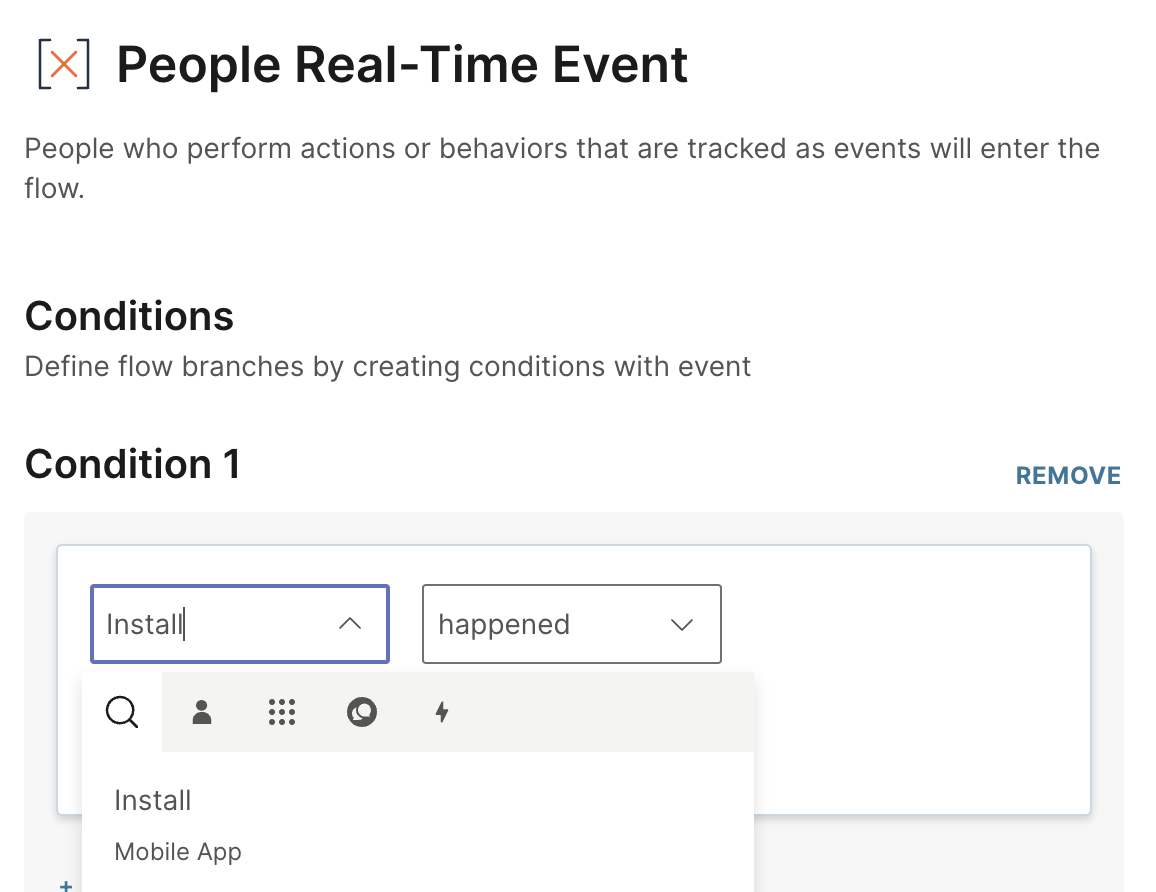The height and width of the screenshot is (892, 1156).
Task: Click the 'Conditions' section heading
Action: point(129,316)
